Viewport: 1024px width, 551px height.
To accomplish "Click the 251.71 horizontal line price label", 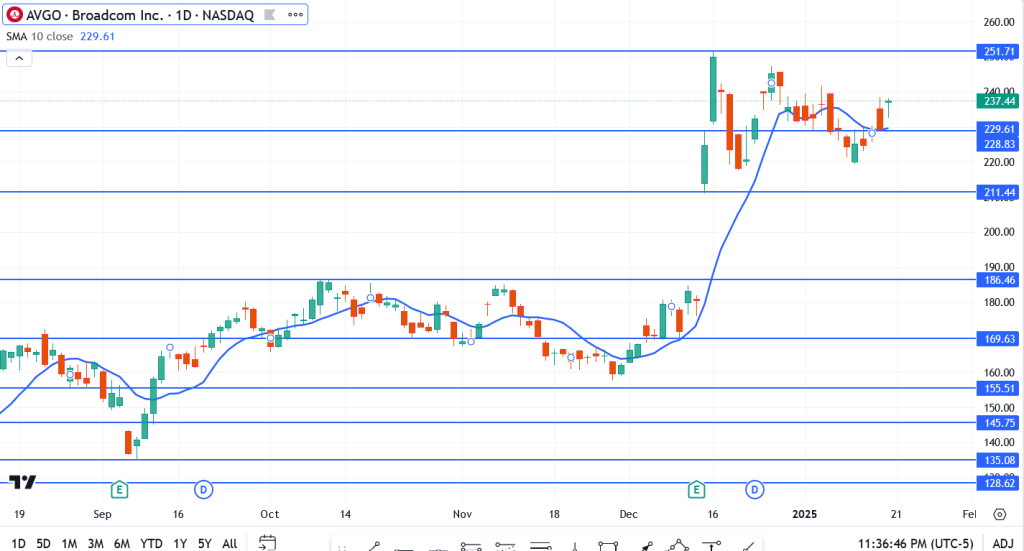I will click(1000, 50).
